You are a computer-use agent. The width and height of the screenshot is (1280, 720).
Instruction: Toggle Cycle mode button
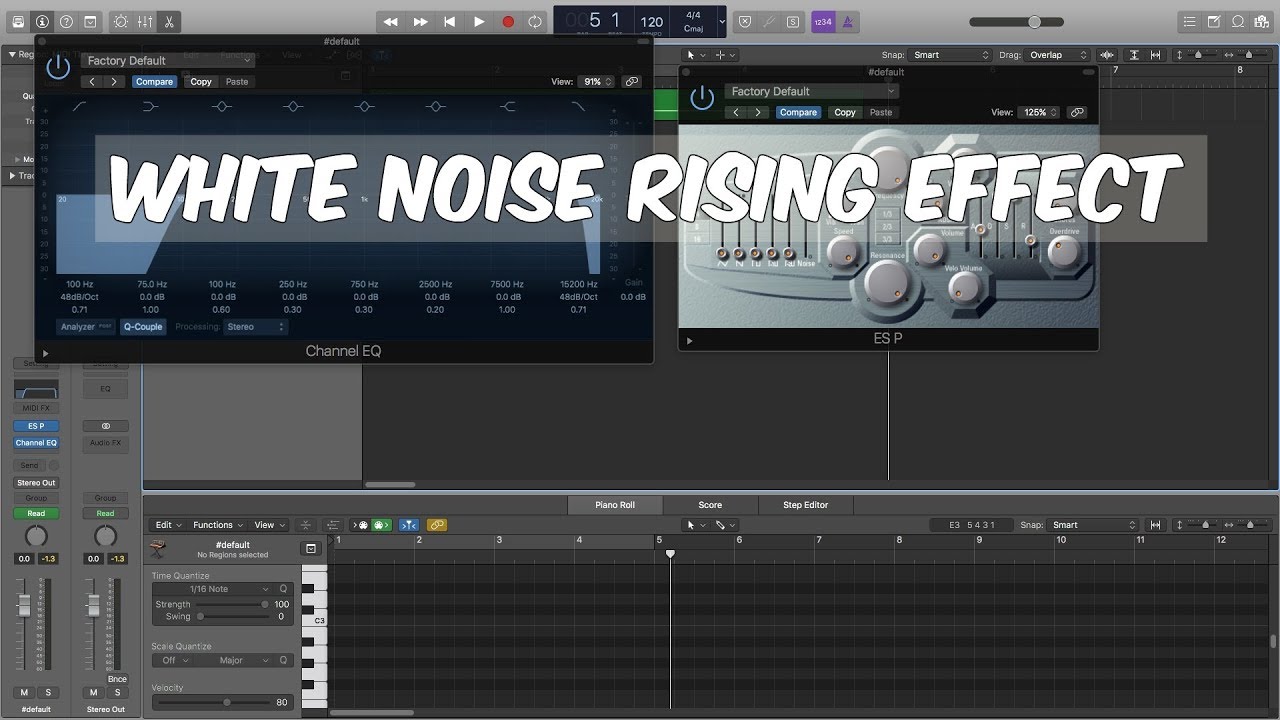tap(535, 21)
